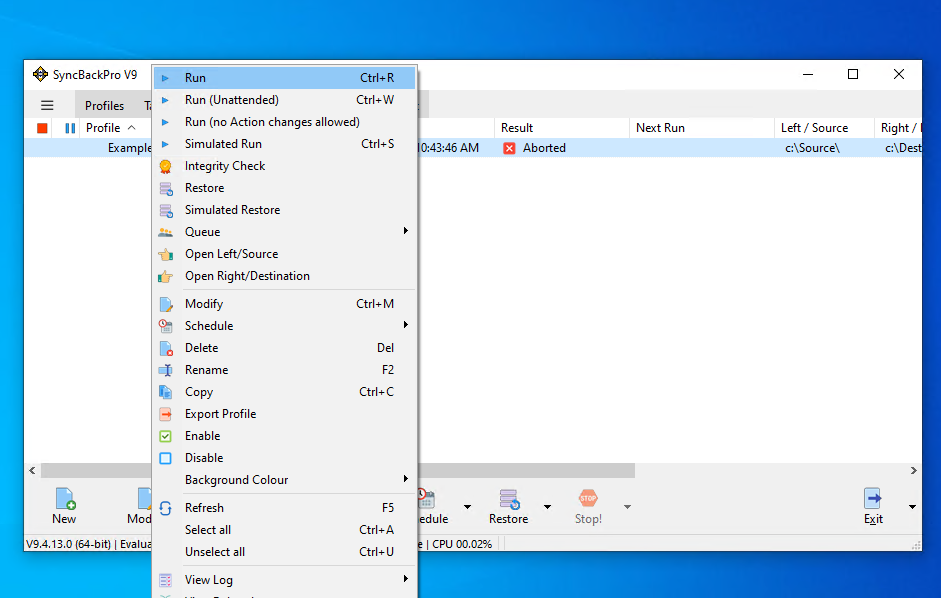Image resolution: width=941 pixels, height=598 pixels.
Task: Maximize the SyncBackPro window
Action: tap(853, 74)
